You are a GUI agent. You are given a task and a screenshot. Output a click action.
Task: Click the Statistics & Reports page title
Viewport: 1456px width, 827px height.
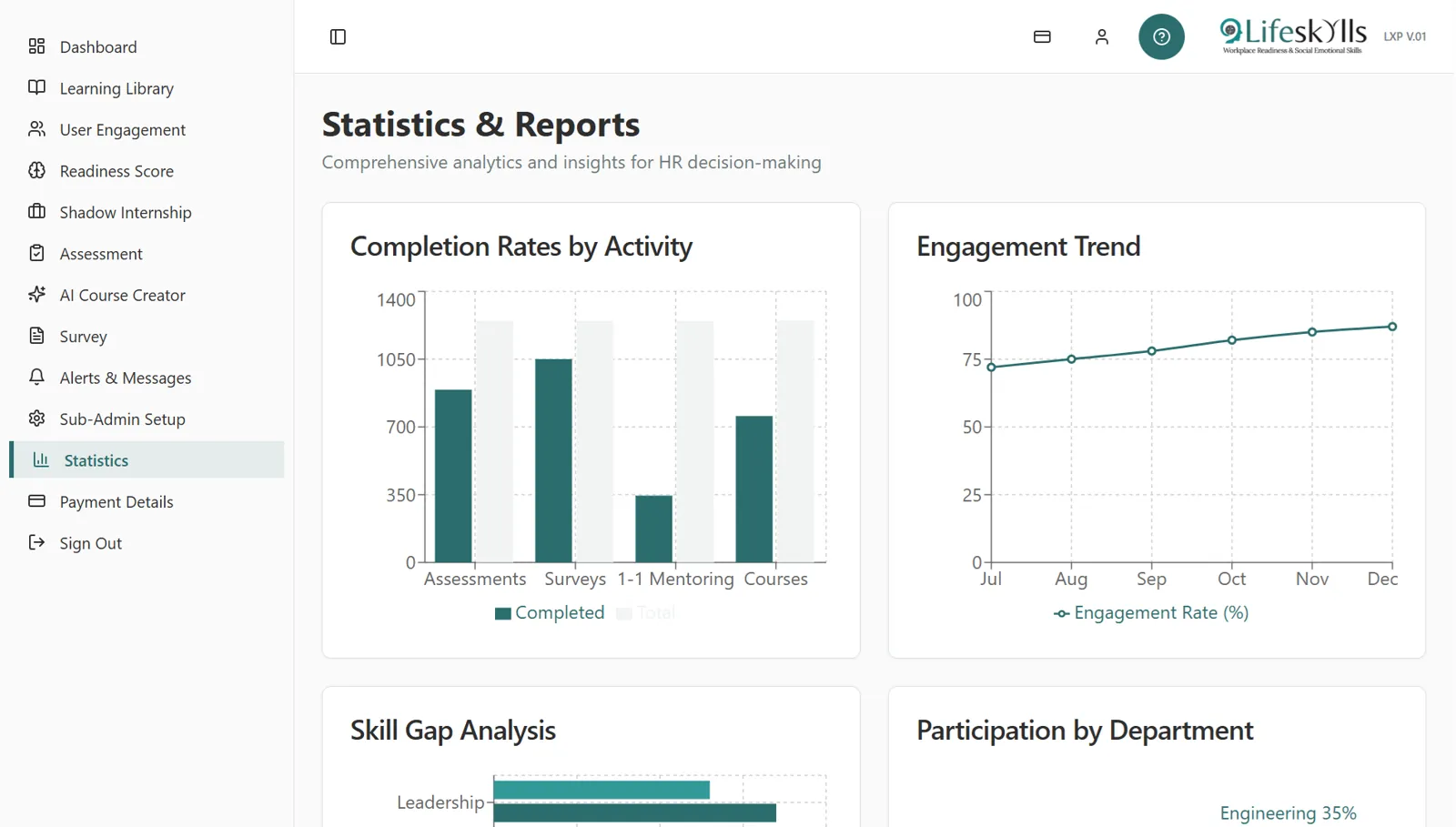pyautogui.click(x=480, y=124)
